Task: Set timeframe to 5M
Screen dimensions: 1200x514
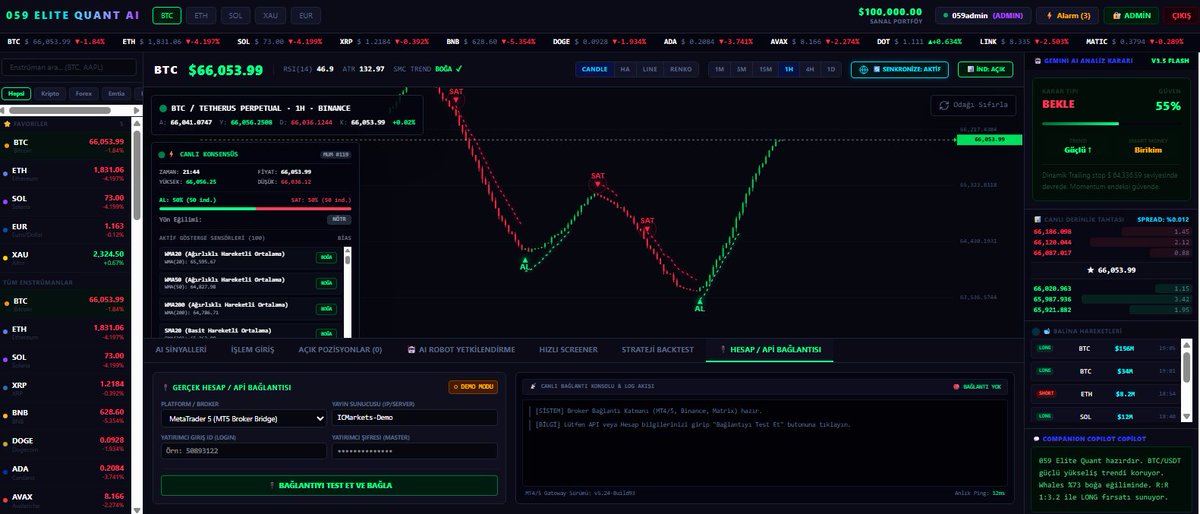Action: [x=741, y=70]
